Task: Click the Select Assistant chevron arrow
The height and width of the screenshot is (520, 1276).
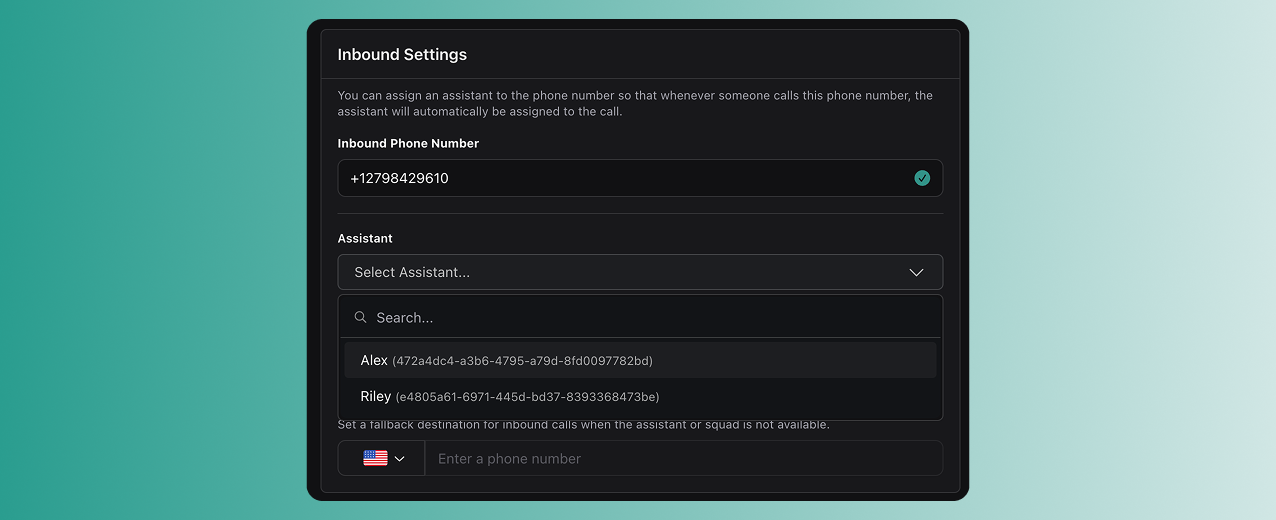Action: click(916, 272)
